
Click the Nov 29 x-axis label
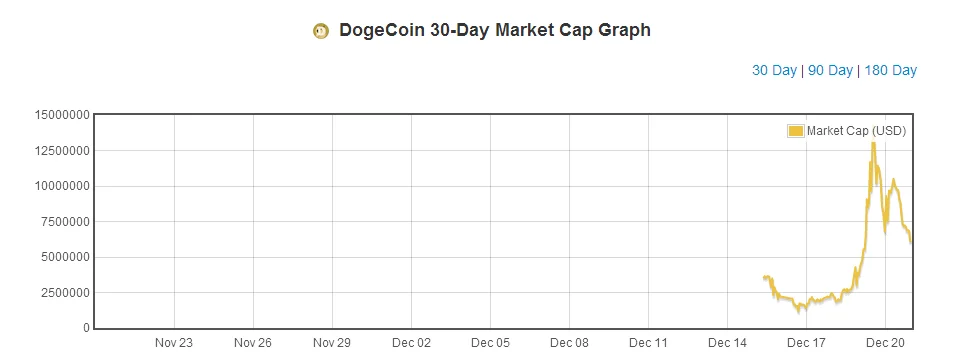click(332, 343)
